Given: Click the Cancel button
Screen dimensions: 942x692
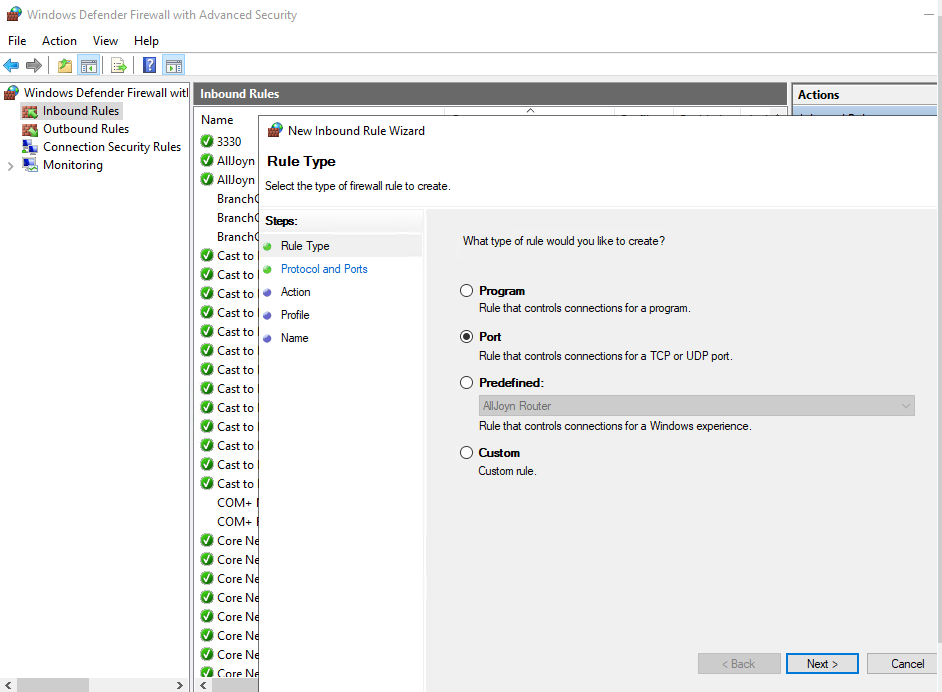Looking at the screenshot, I should [x=904, y=664].
